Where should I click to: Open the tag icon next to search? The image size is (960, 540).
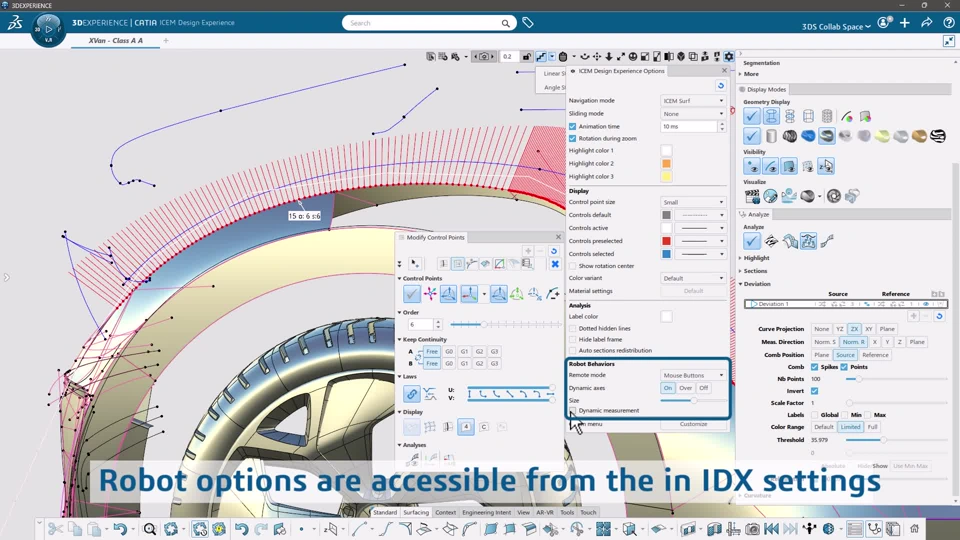coord(528,23)
